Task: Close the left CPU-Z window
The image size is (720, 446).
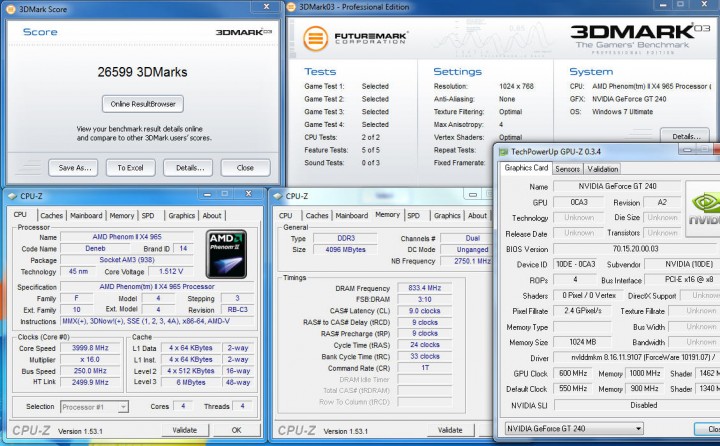Action: tap(248, 194)
